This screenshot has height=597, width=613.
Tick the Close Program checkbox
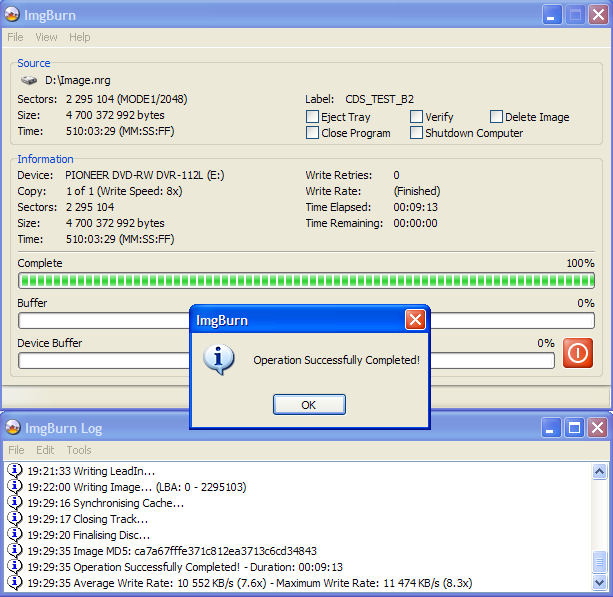point(312,133)
